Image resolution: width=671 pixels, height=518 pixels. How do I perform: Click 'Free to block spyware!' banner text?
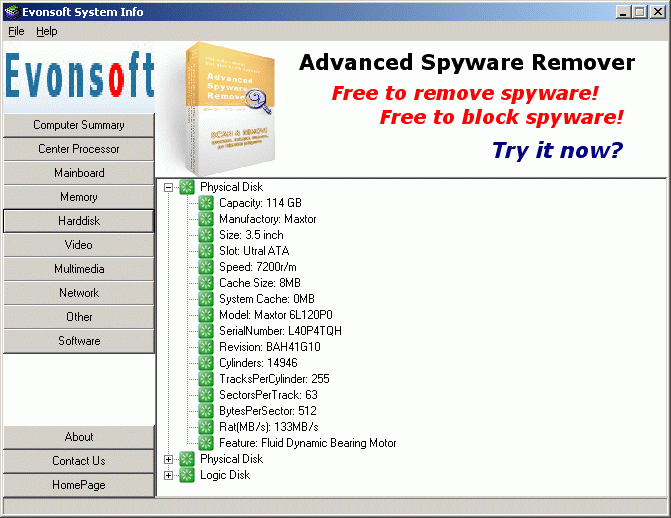[502, 117]
